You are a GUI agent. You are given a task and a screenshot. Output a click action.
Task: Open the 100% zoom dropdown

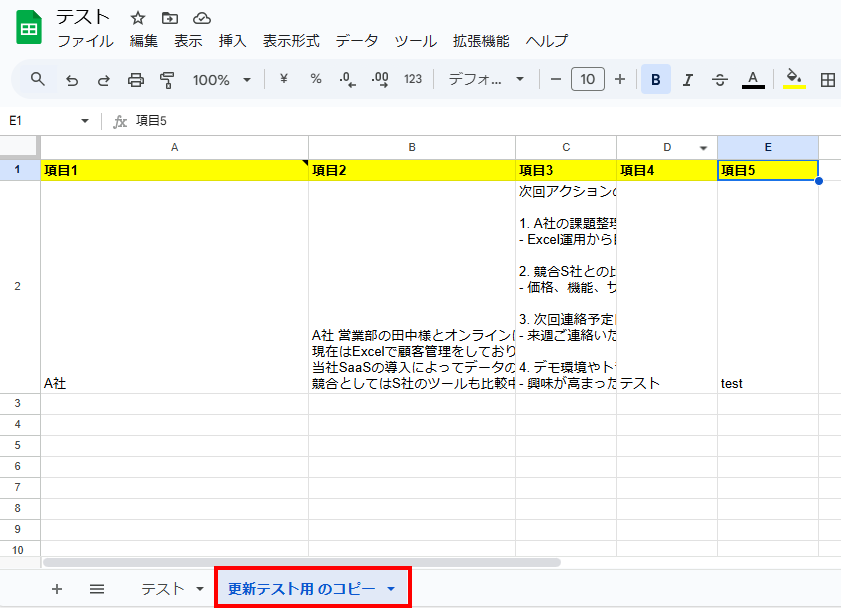222,80
